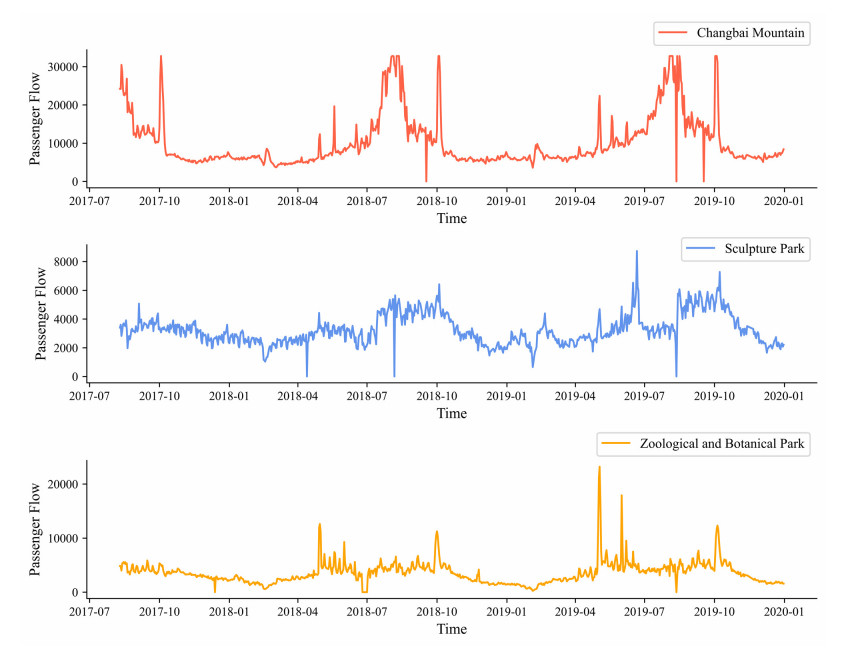Click the Passenger Flow axis title of the bottom chart
Screen dimensions: 860x667
pos(36,530)
